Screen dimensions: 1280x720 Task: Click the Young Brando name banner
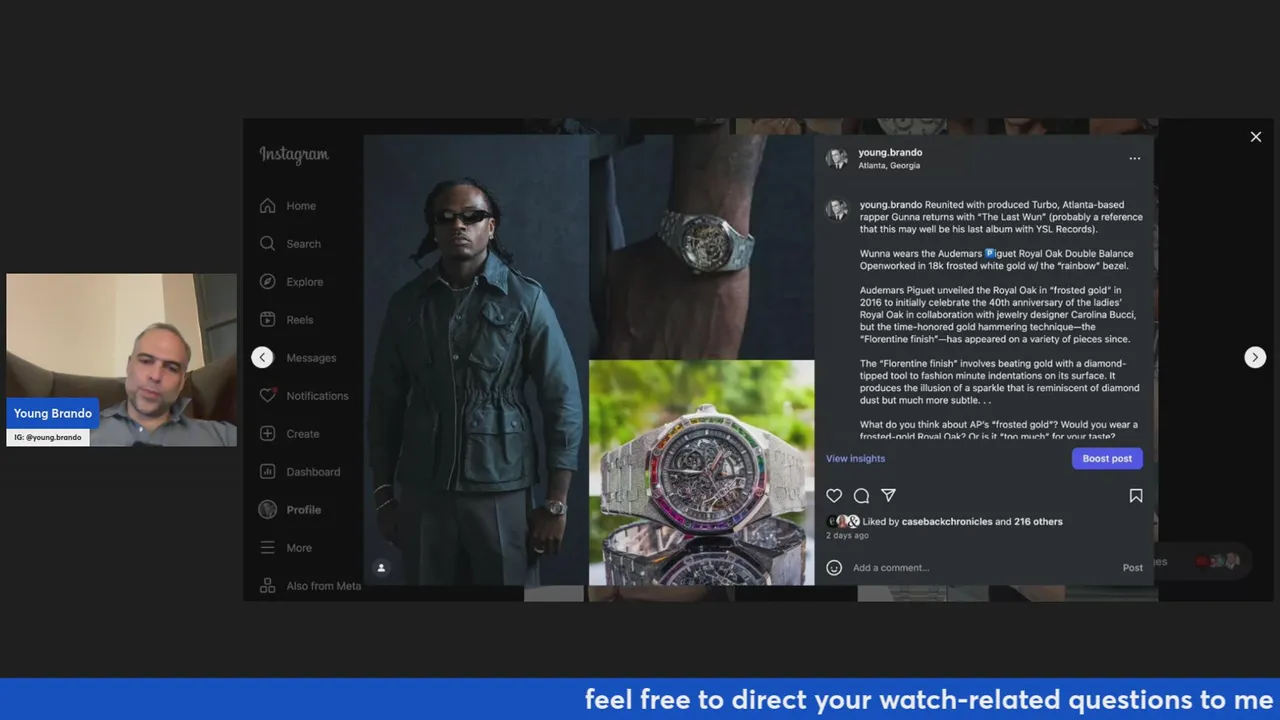pos(53,413)
